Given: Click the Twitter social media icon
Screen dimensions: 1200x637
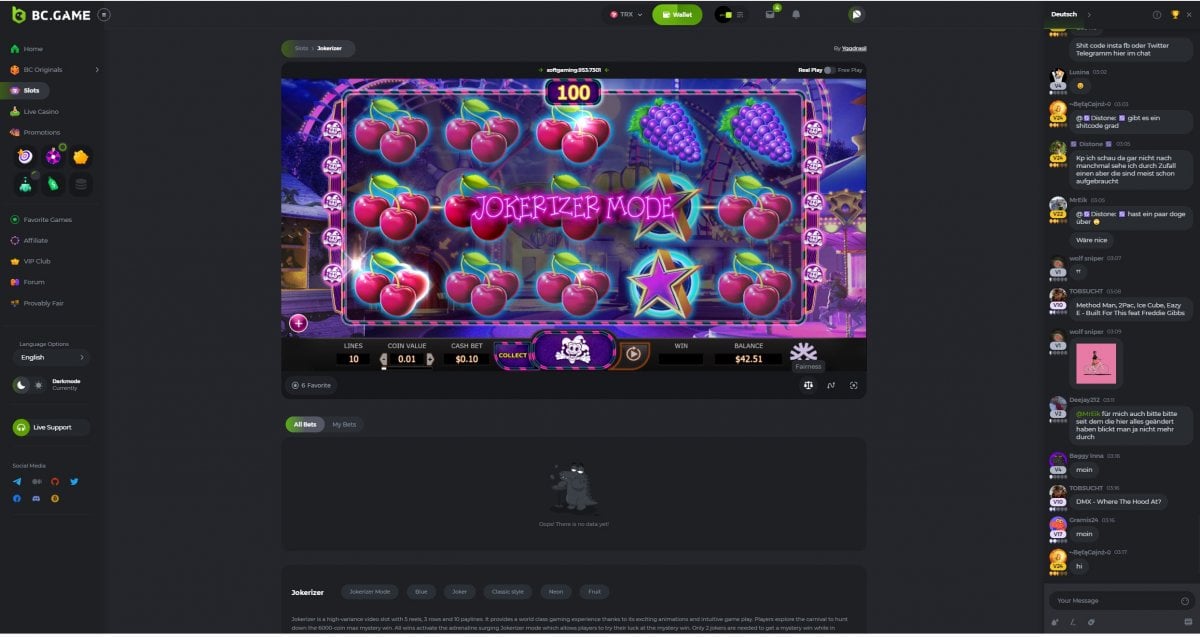Looking at the screenshot, I should pyautogui.click(x=74, y=481).
